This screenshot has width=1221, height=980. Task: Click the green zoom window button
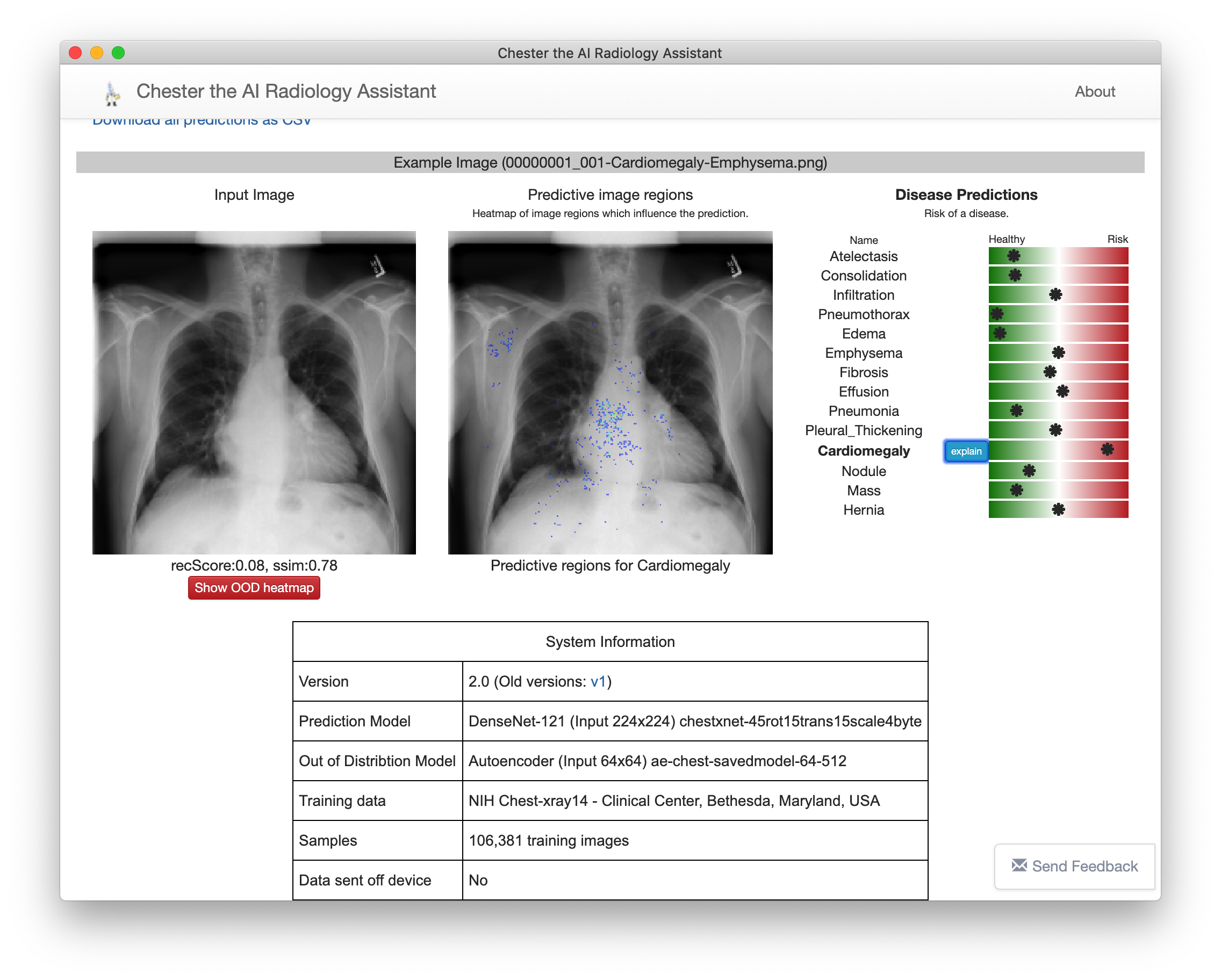pos(118,53)
